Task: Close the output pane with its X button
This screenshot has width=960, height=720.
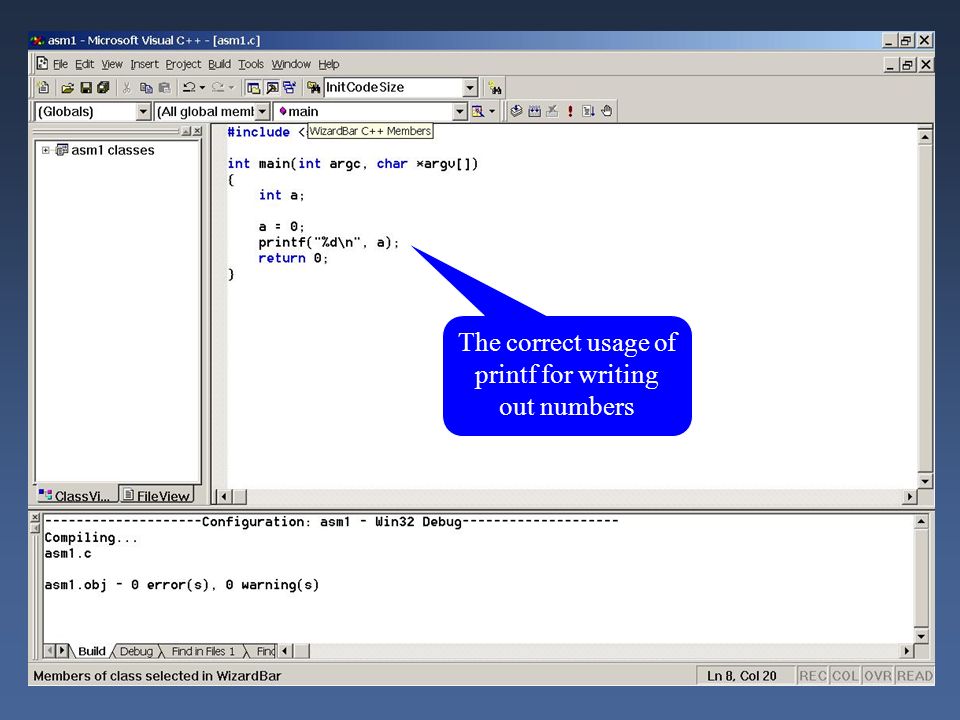Action: pyautogui.click(x=35, y=518)
